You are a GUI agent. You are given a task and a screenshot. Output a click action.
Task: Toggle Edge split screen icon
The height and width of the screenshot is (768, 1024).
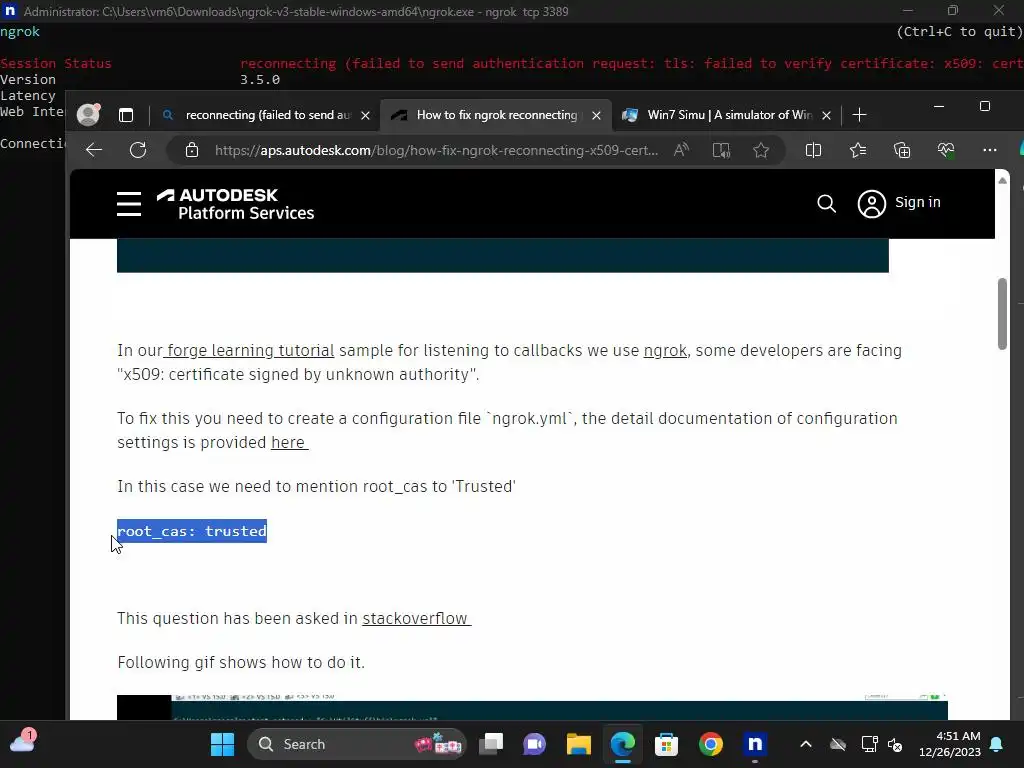coord(813,150)
